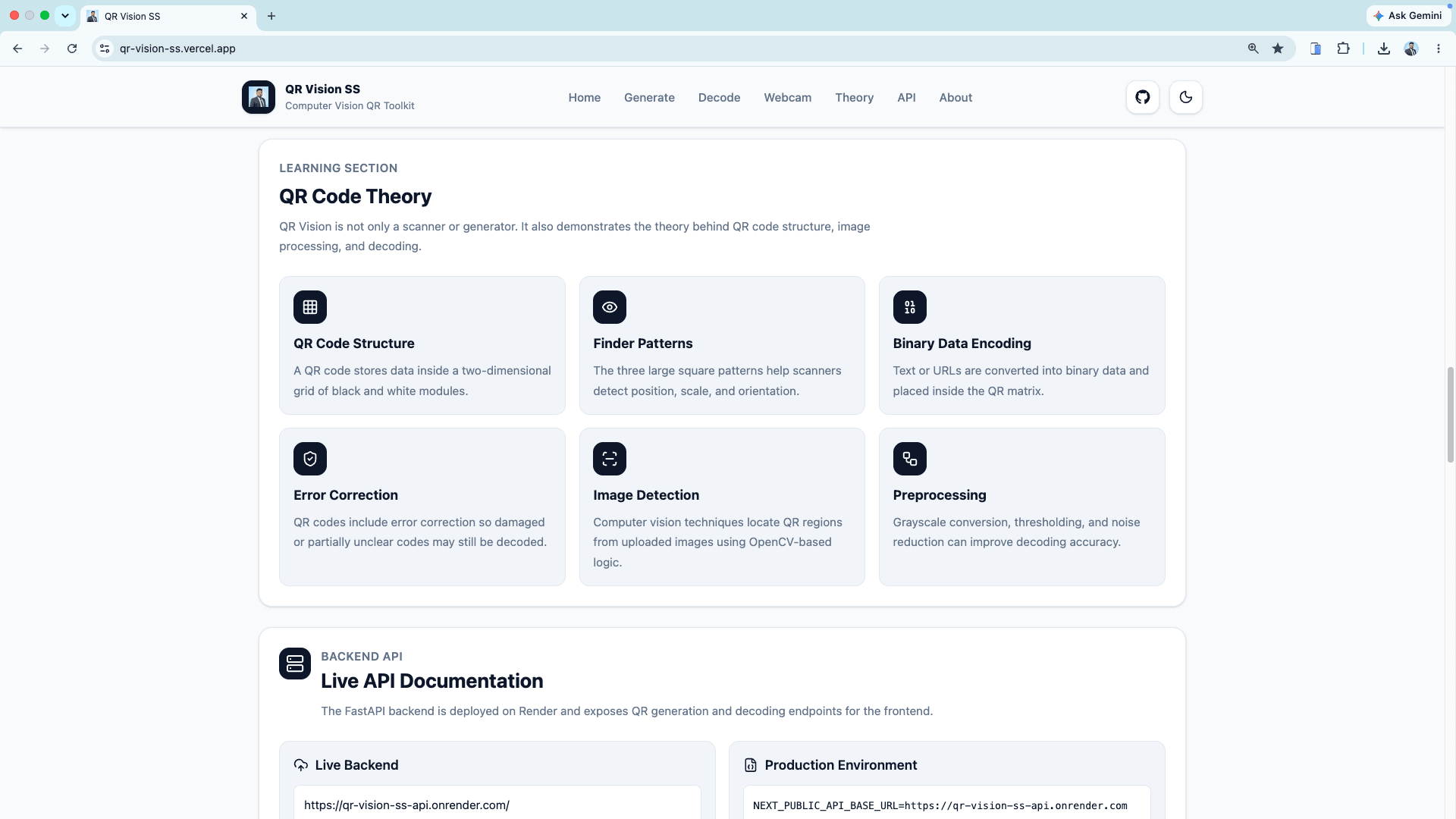The width and height of the screenshot is (1456, 819).
Task: Click the Error Correction card title
Action: coord(346,495)
